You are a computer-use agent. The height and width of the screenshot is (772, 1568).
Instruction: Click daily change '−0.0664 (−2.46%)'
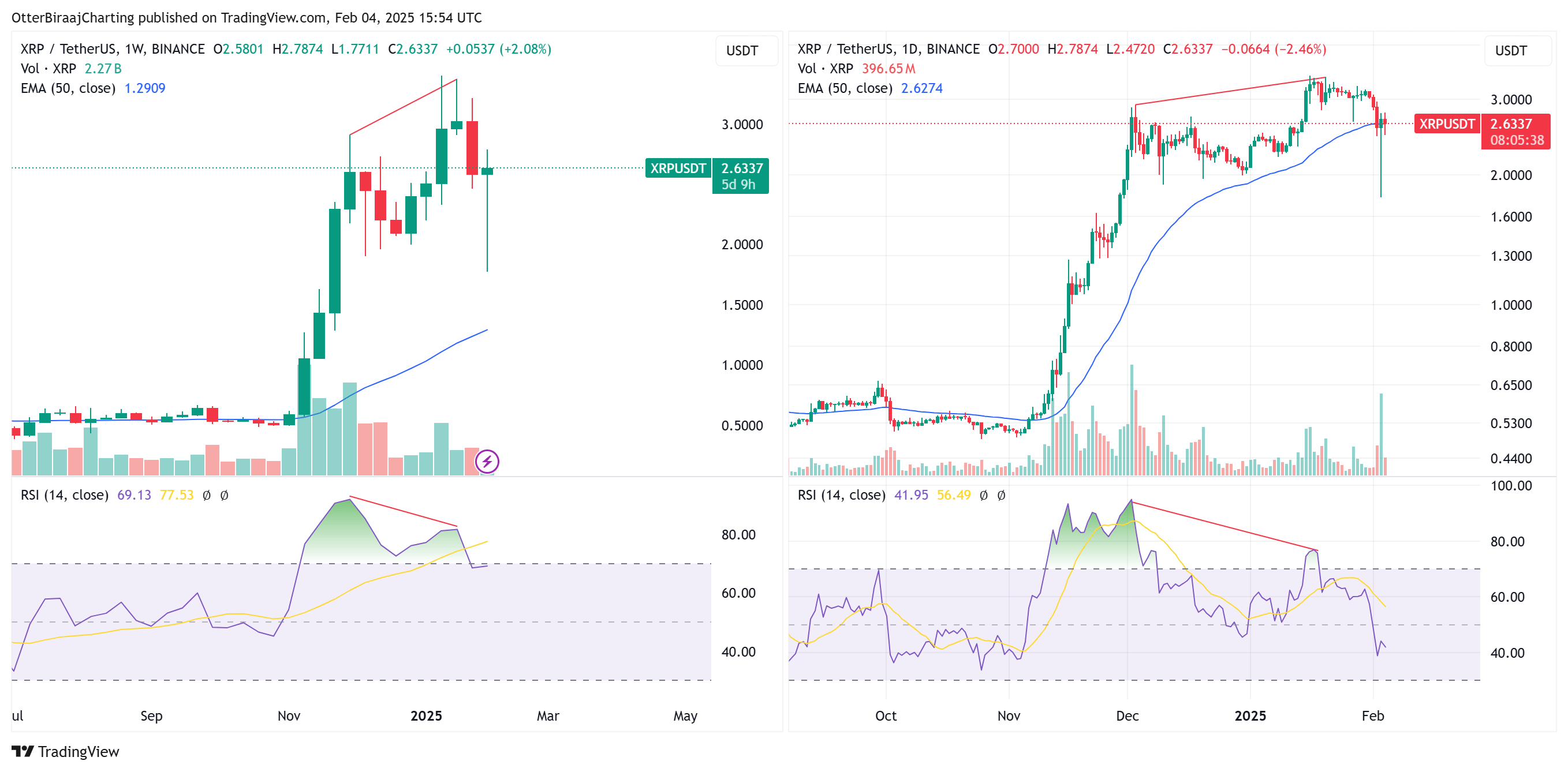[1274, 48]
